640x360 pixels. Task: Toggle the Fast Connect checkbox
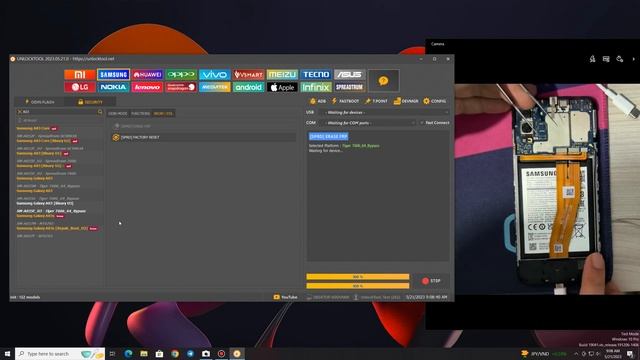pyautogui.click(x=435, y=123)
